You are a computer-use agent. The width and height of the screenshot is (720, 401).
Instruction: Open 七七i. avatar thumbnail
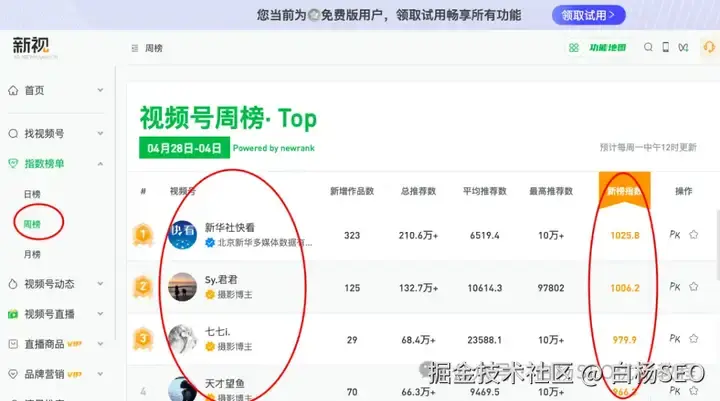click(182, 339)
